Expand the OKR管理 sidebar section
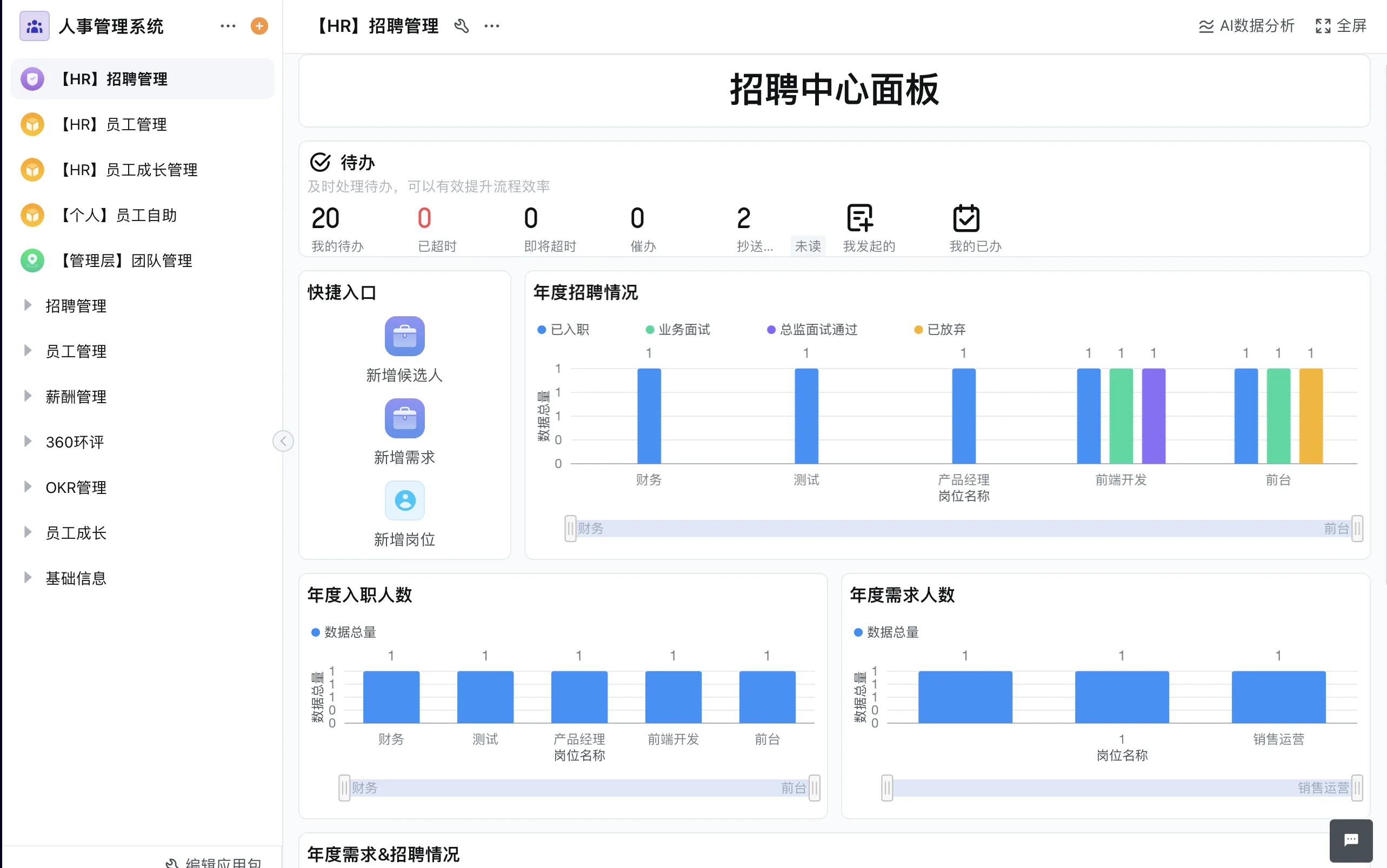This screenshot has height=868, width=1387. 75,487
